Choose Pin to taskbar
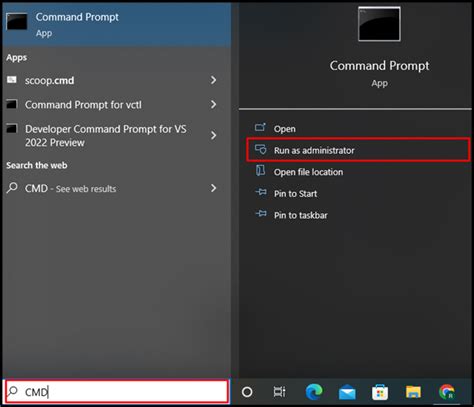 click(358, 215)
